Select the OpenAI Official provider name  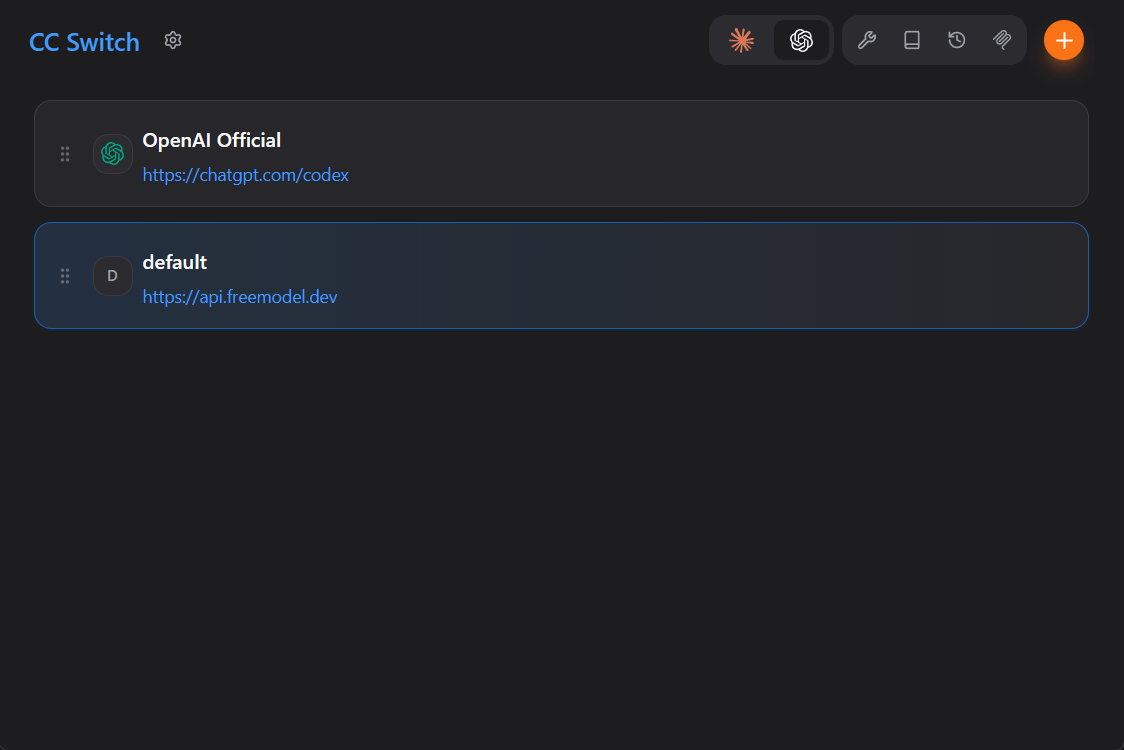click(x=211, y=141)
